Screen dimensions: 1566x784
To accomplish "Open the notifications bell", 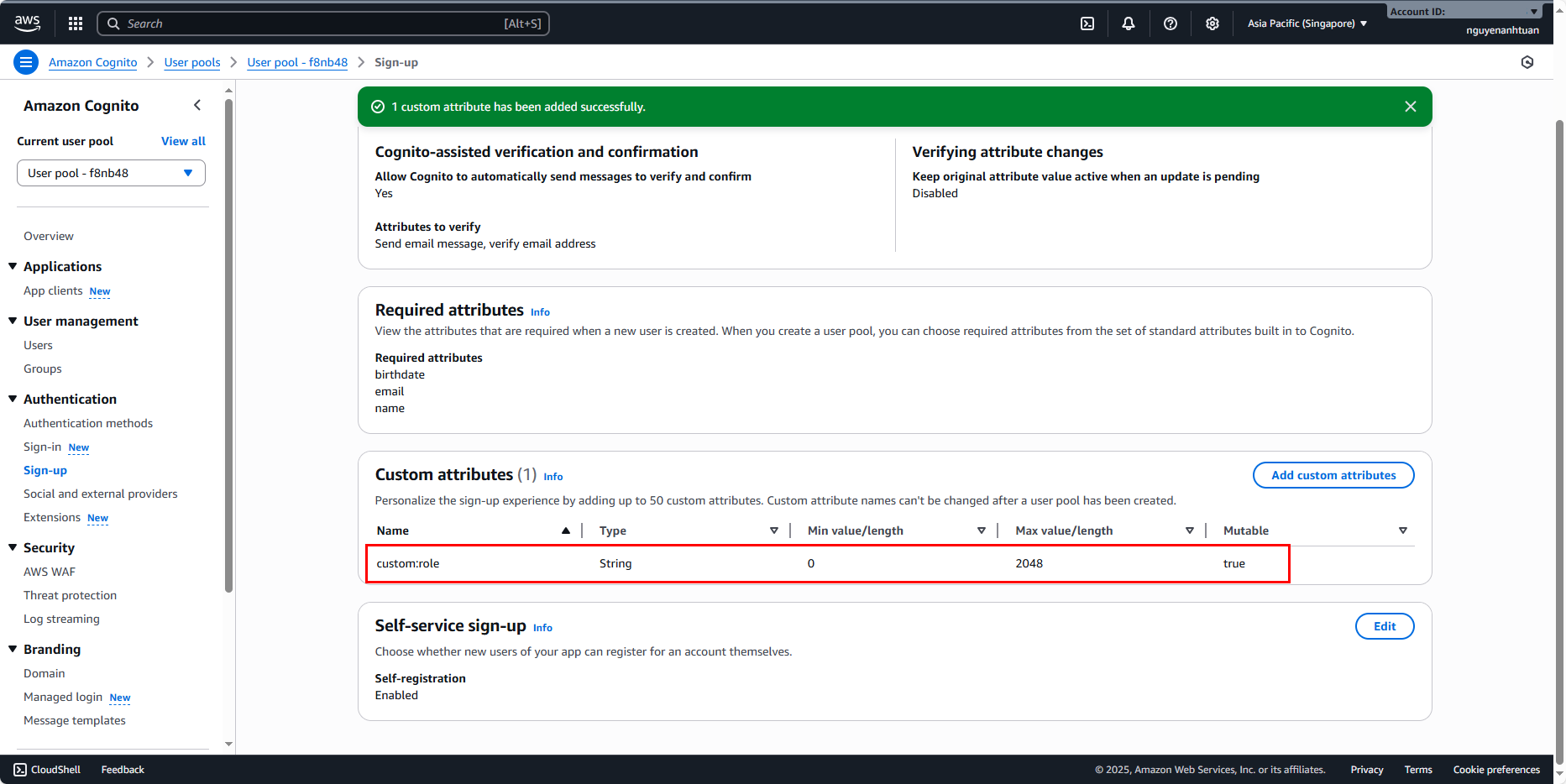I will pos(1129,24).
